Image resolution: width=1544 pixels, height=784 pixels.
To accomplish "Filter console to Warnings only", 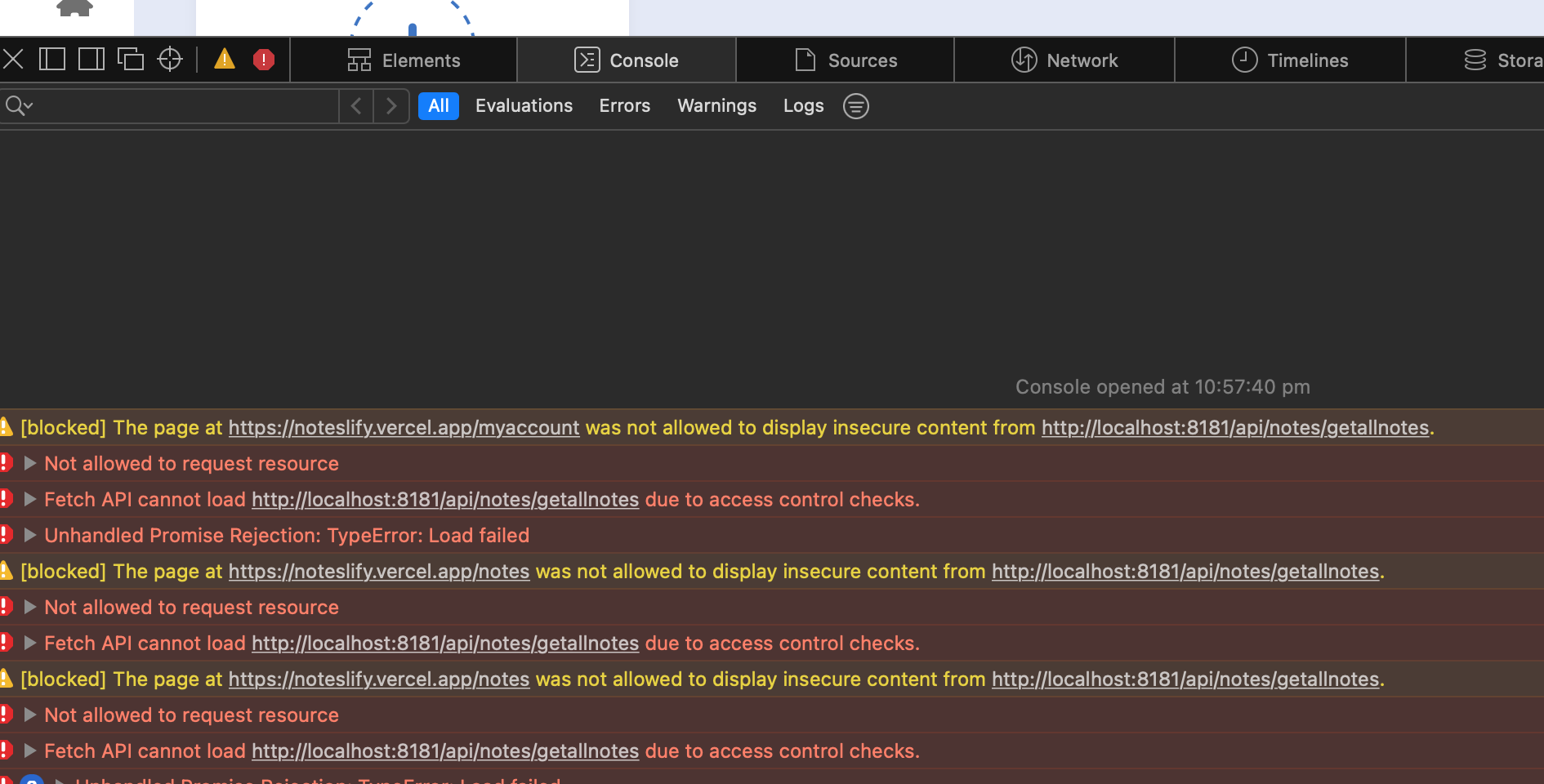I will 716,106.
